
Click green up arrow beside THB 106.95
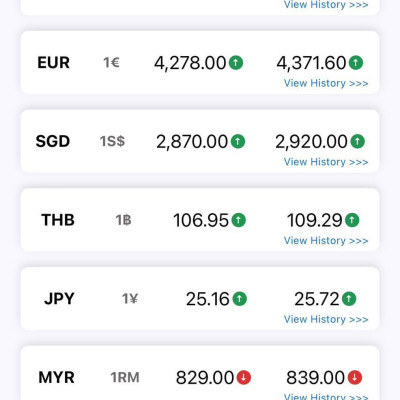[x=239, y=220]
